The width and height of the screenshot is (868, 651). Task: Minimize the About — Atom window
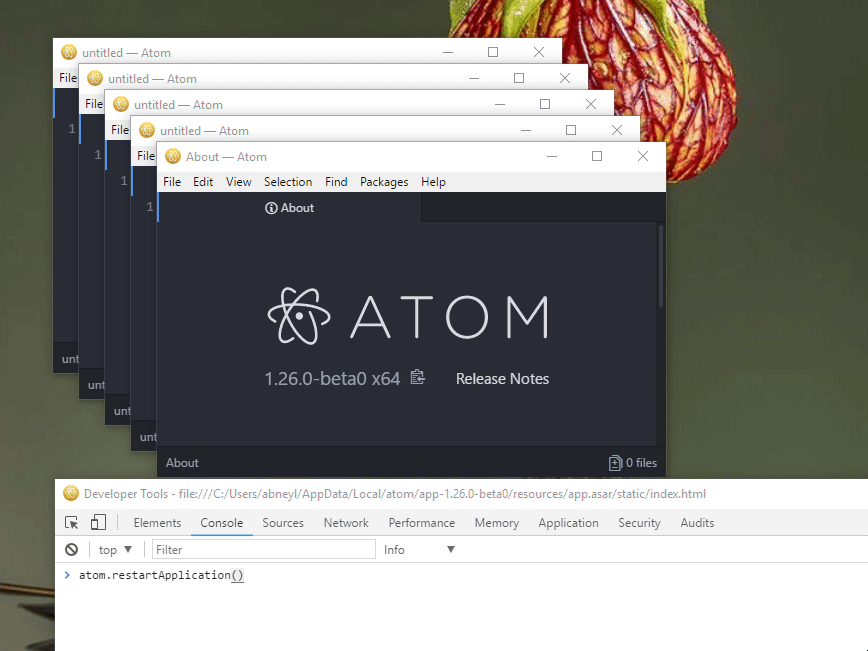pyautogui.click(x=551, y=156)
